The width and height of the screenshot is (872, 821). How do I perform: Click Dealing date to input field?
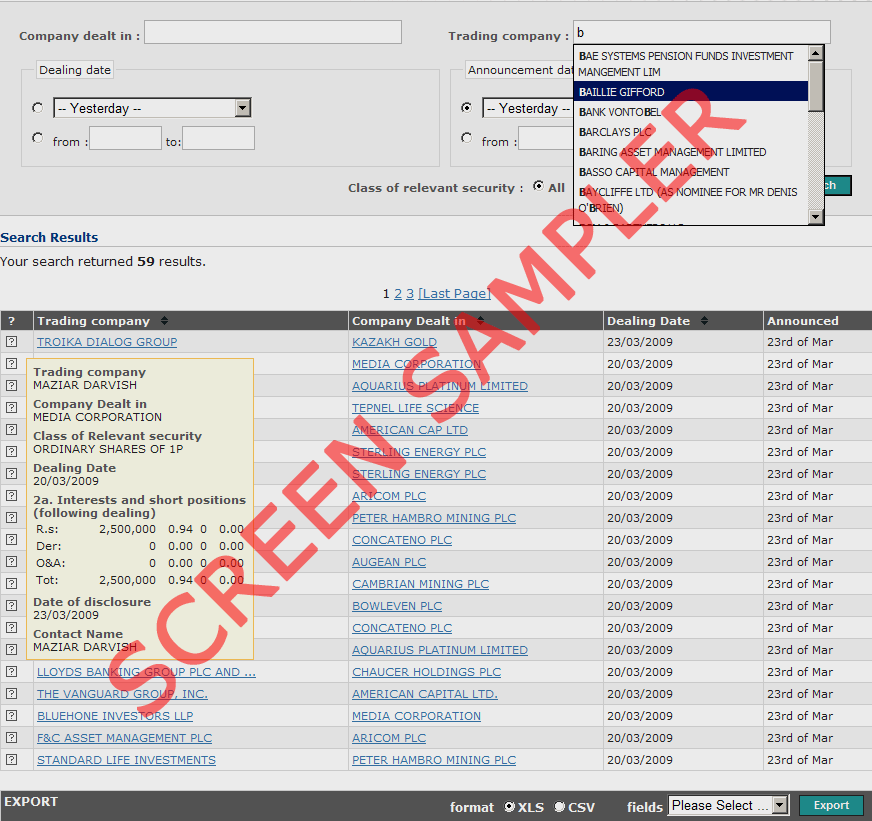(x=219, y=138)
